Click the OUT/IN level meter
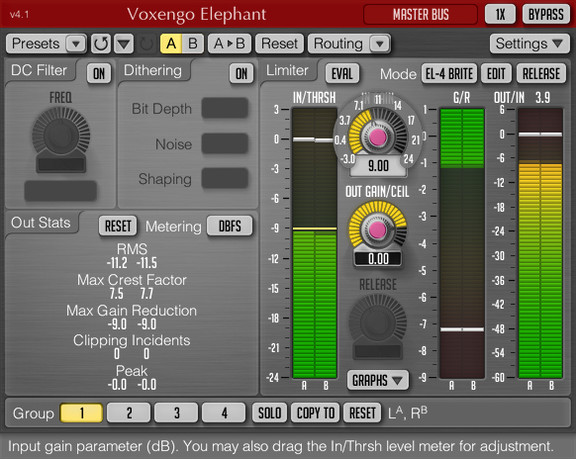This screenshot has height=459, width=576. pyautogui.click(x=540, y=243)
